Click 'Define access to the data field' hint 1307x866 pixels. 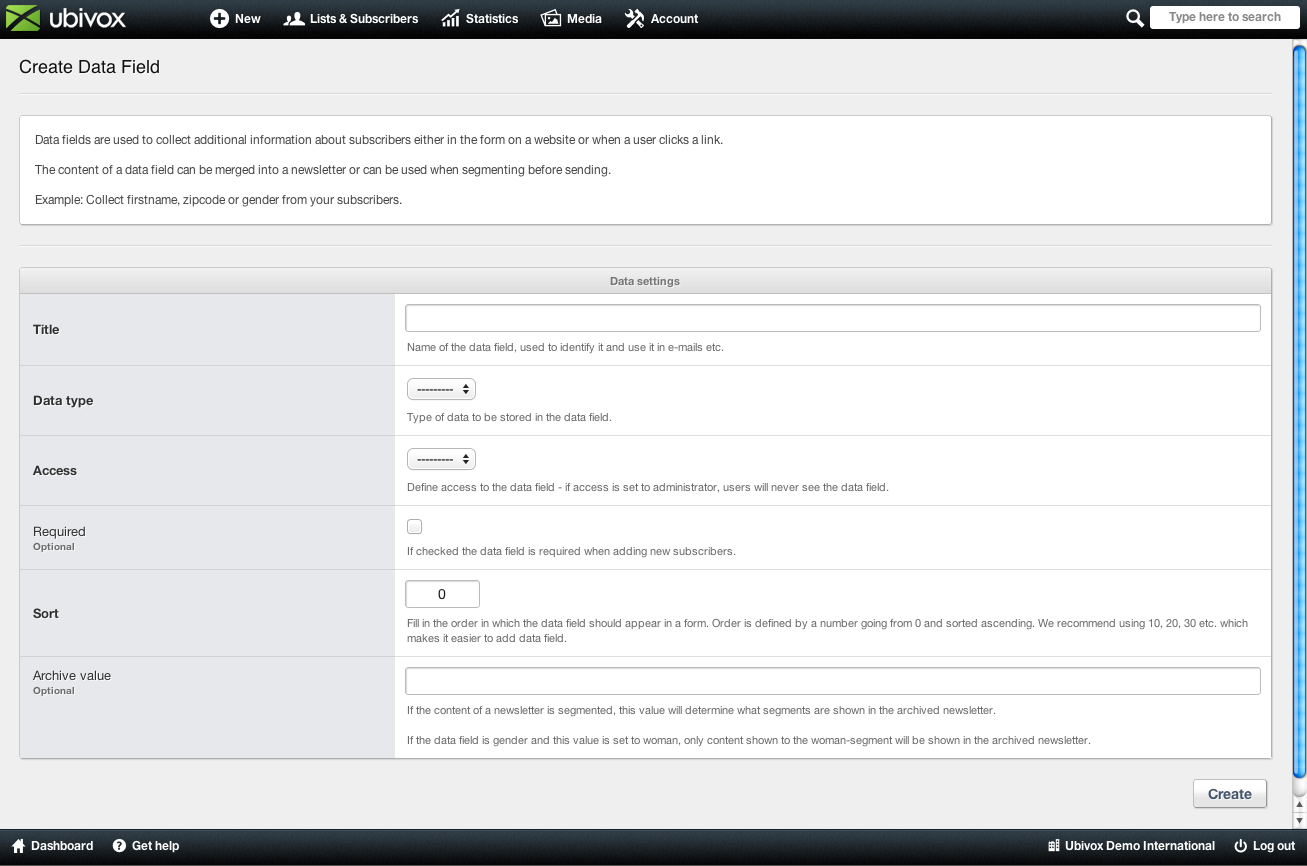[647, 487]
